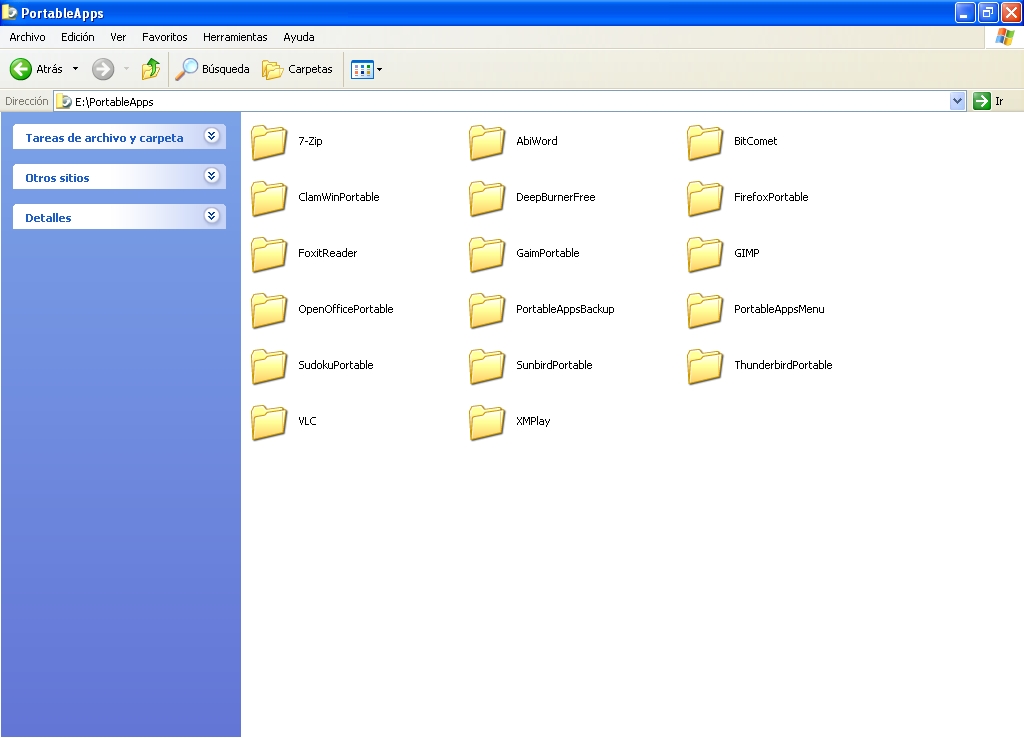This screenshot has width=1024, height=738.
Task: Select the SunbirdPortable folder icon
Action: tap(487, 366)
